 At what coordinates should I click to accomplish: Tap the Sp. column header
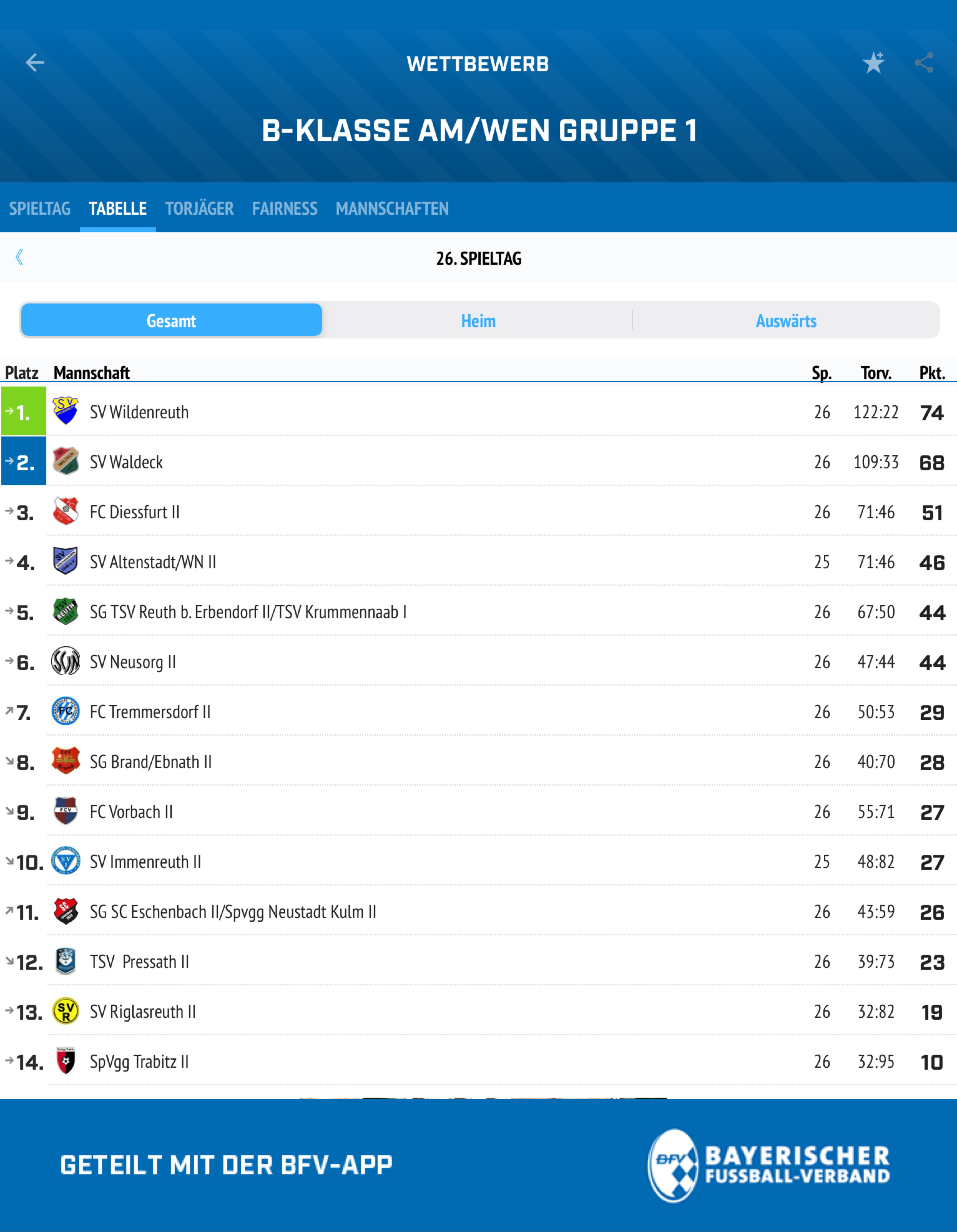(x=822, y=373)
